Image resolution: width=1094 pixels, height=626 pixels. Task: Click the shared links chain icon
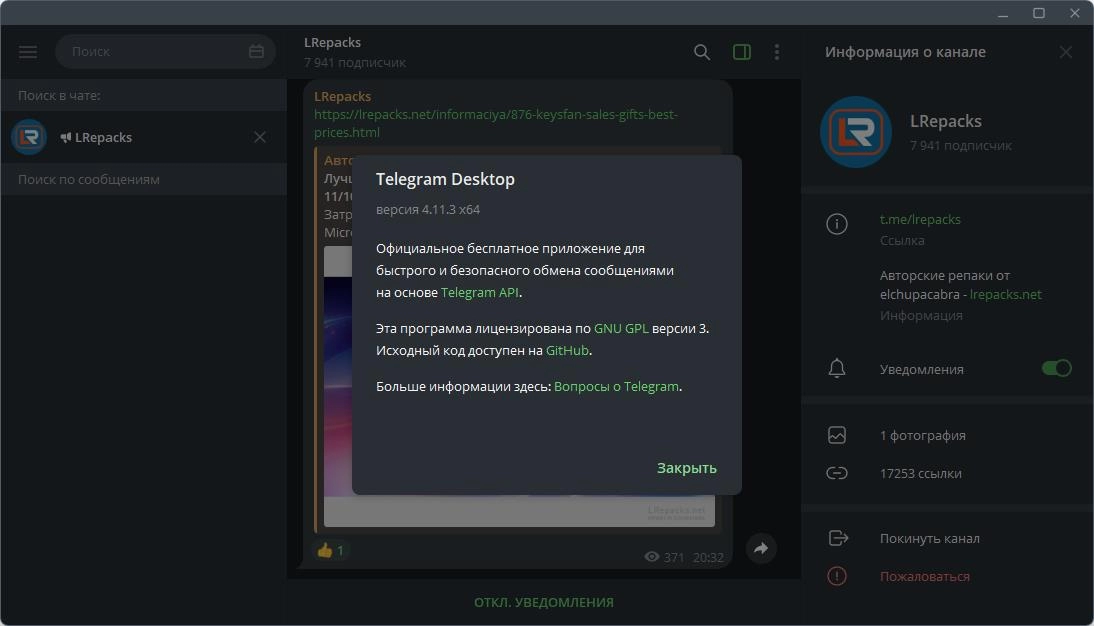coord(837,473)
